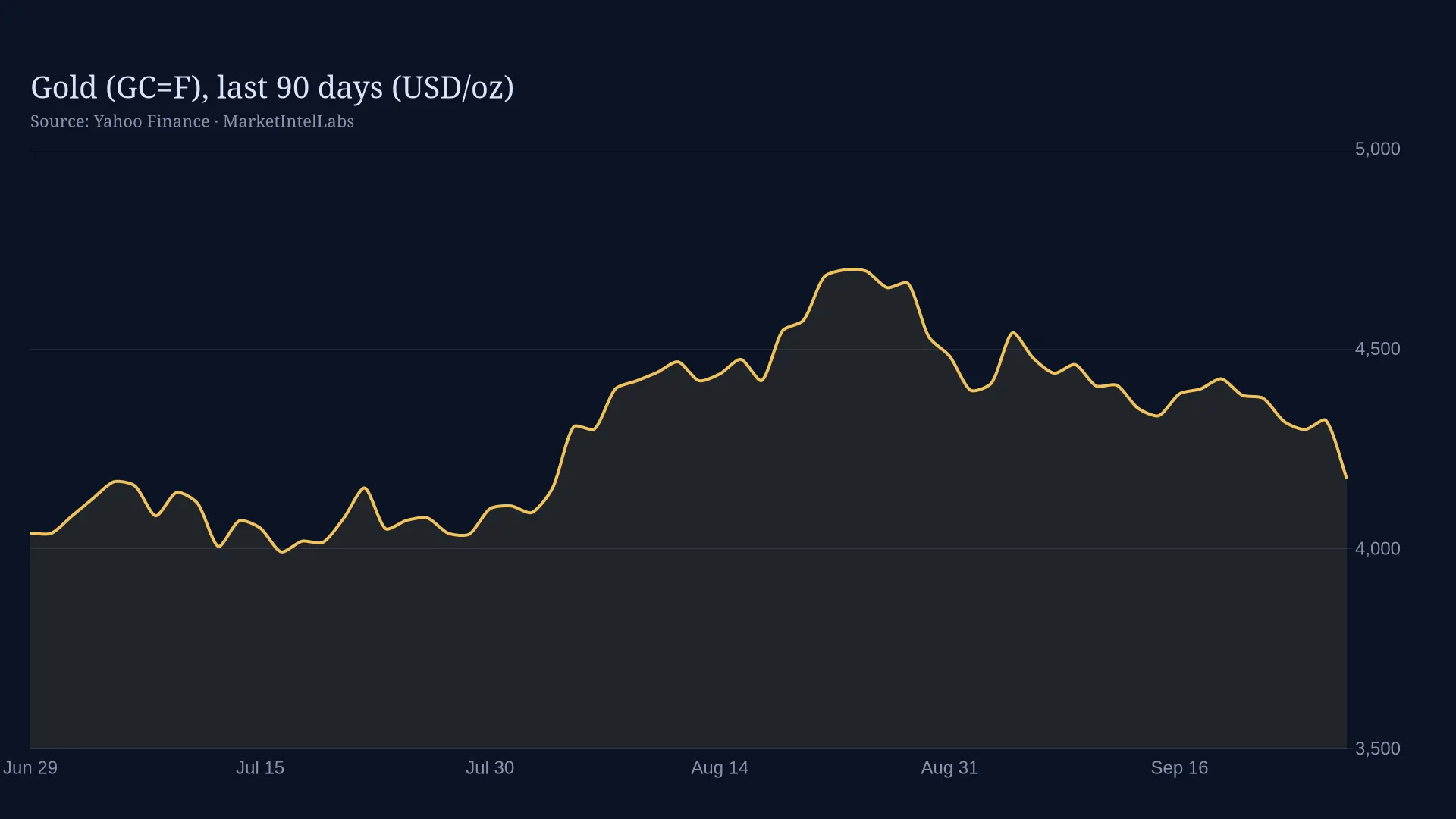Viewport: 1456px width, 819px height.
Task: Click the 4,000 y-axis label
Action: point(1377,548)
